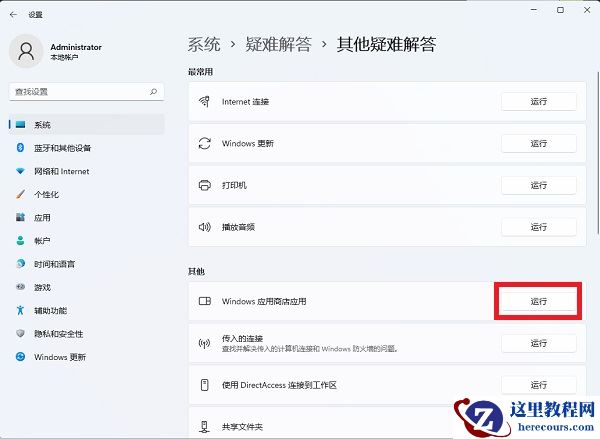Image resolution: width=600 pixels, height=439 pixels.
Task: Click the 时间和语言 globe icon
Action: [x=20, y=264]
